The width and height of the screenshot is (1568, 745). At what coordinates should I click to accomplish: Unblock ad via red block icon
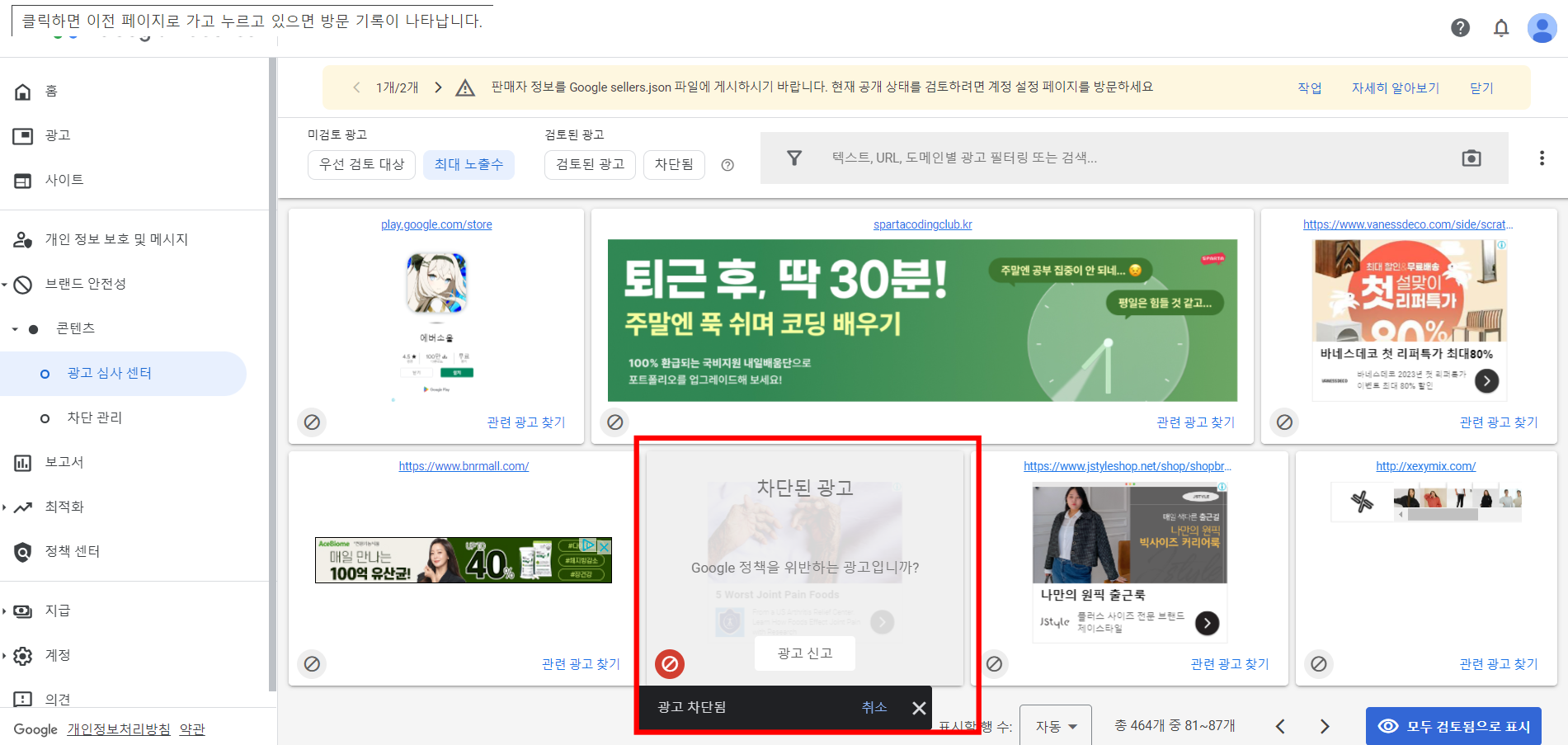pos(670,664)
